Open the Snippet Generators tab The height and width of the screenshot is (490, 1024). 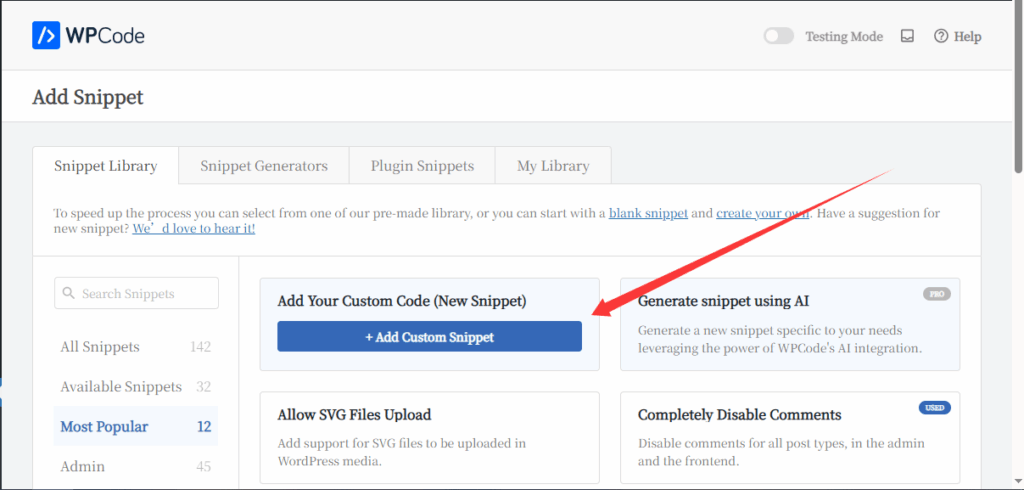tap(264, 166)
